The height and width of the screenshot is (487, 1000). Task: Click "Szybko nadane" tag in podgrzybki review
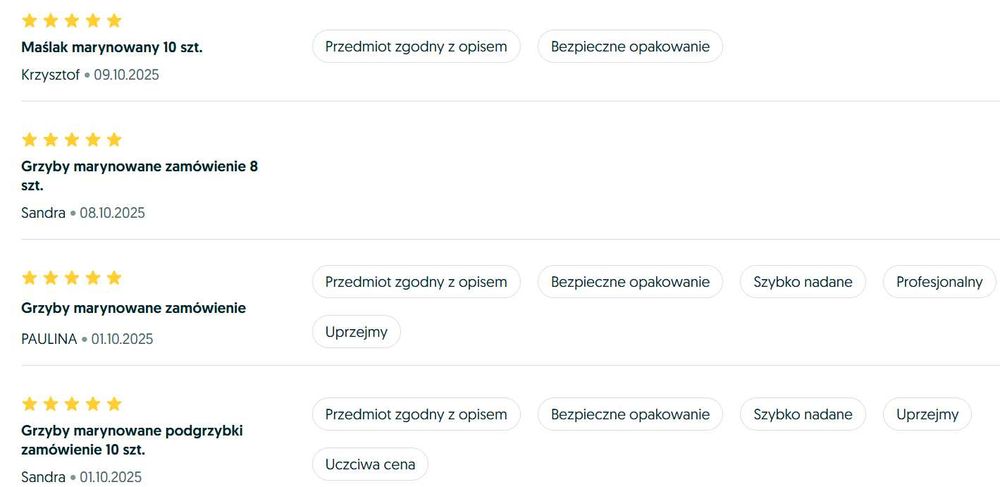803,414
